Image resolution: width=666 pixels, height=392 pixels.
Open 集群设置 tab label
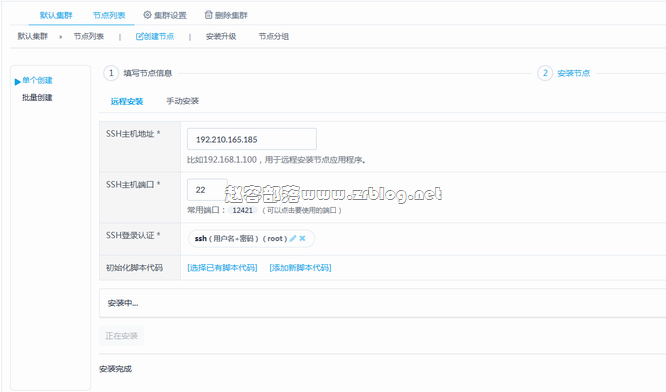[x=170, y=15]
